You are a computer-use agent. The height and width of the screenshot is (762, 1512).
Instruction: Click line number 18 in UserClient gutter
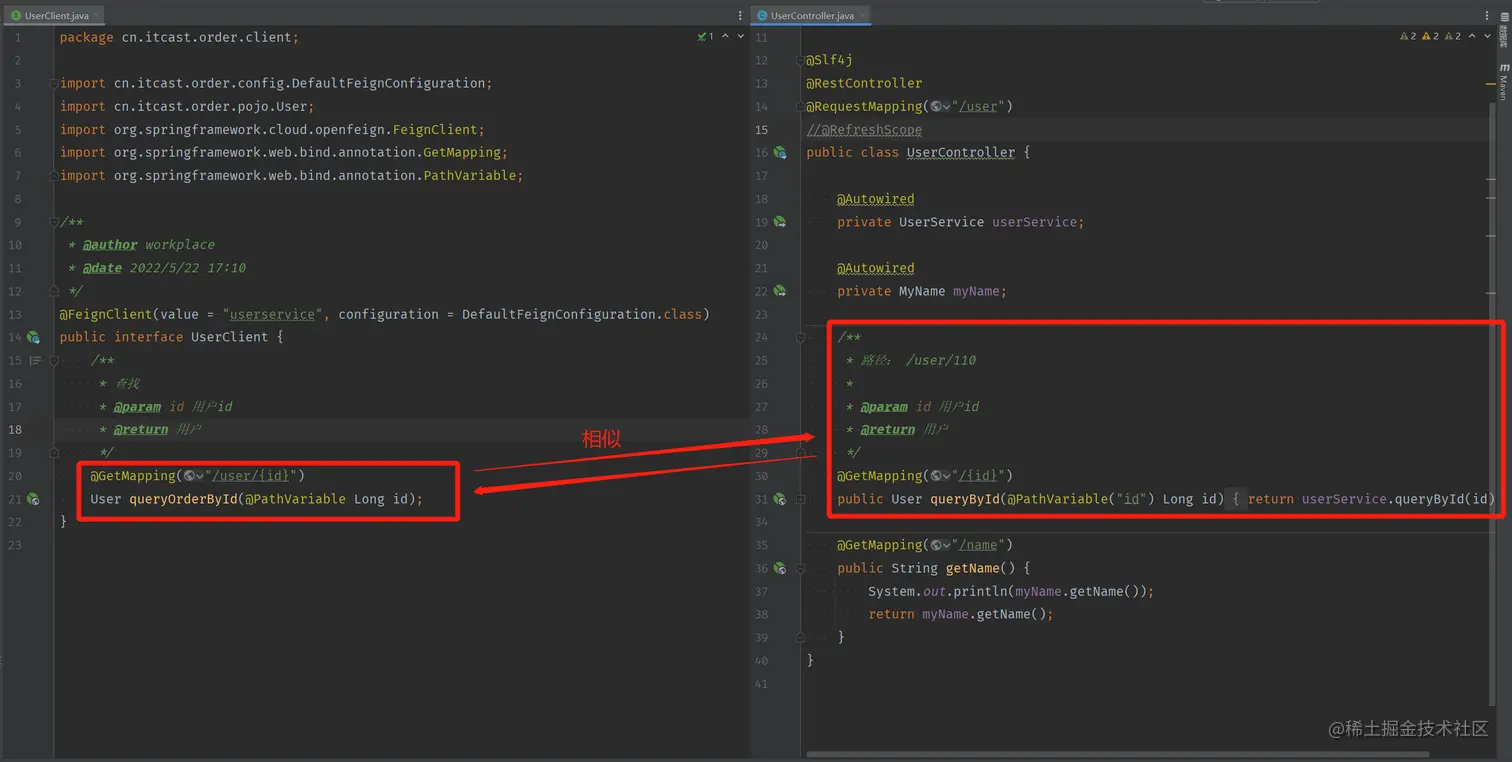15,430
